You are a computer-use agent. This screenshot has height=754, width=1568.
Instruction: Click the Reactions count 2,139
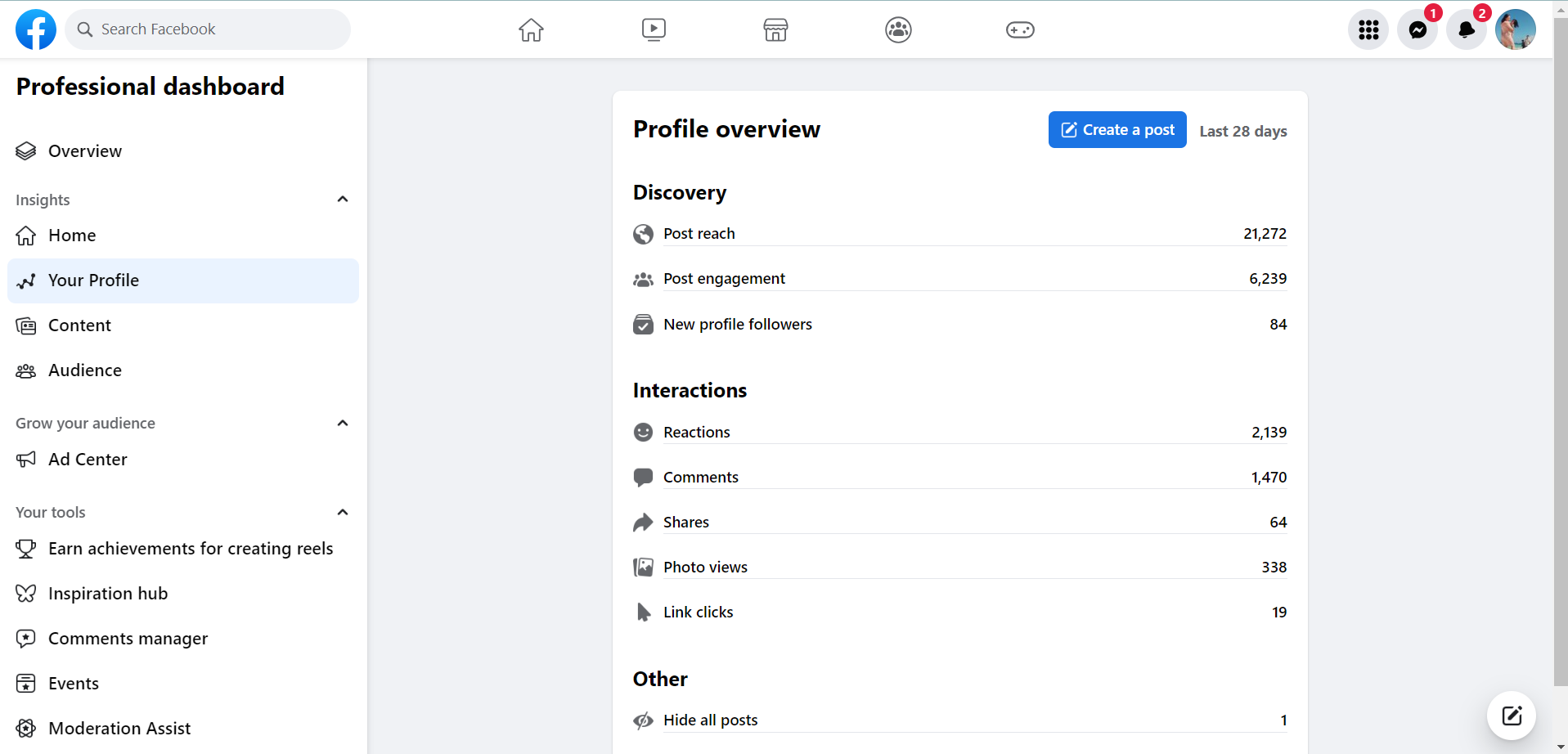pyautogui.click(x=1269, y=433)
